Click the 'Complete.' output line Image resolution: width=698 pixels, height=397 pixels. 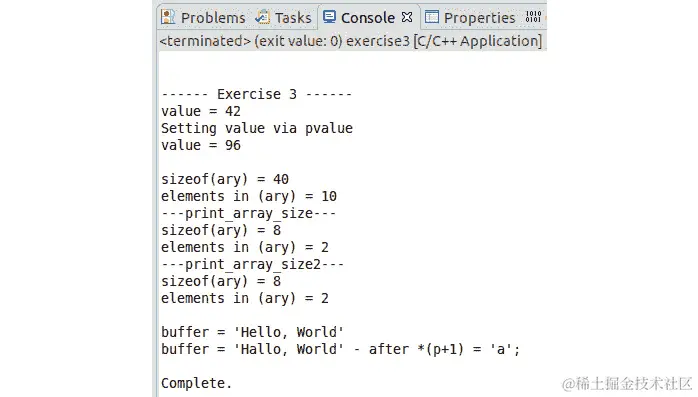tap(196, 383)
